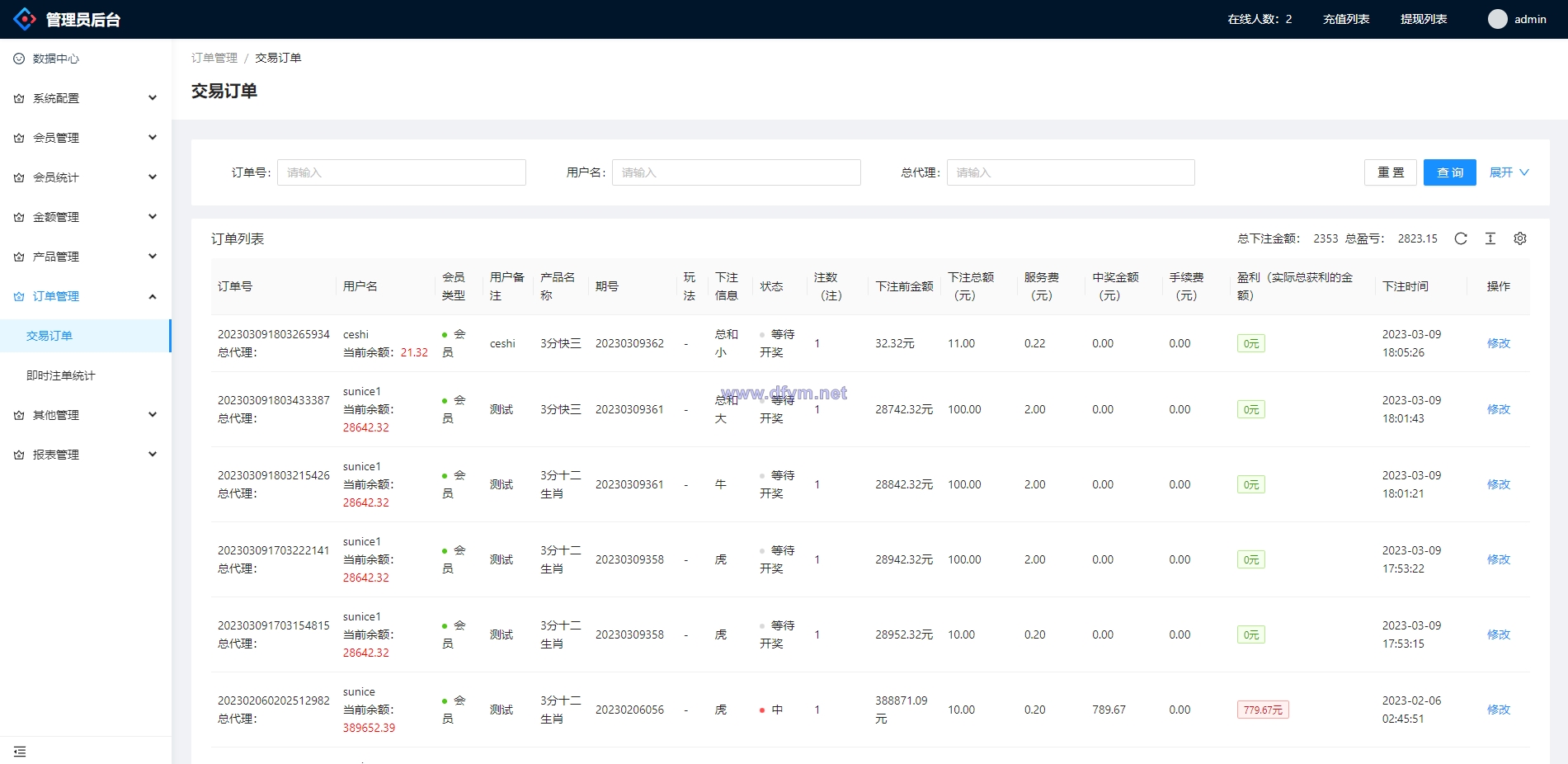Expand more search filters with 展开
1568x764 pixels.
(x=1509, y=172)
